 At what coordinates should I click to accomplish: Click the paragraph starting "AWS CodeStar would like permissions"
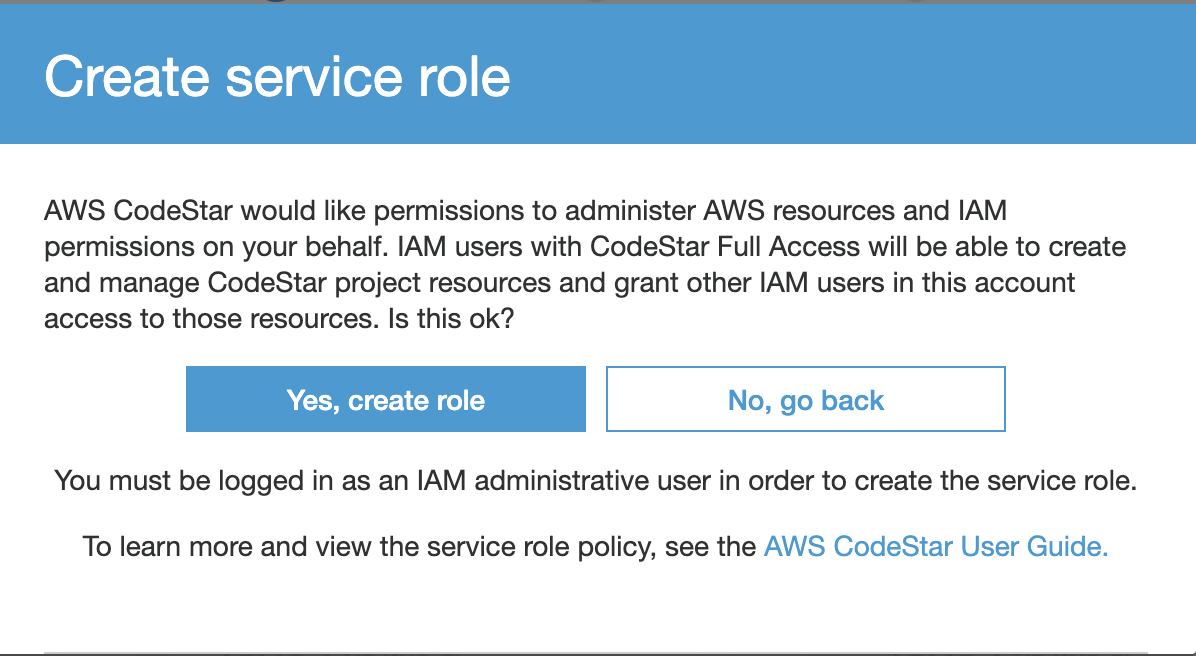(585, 264)
